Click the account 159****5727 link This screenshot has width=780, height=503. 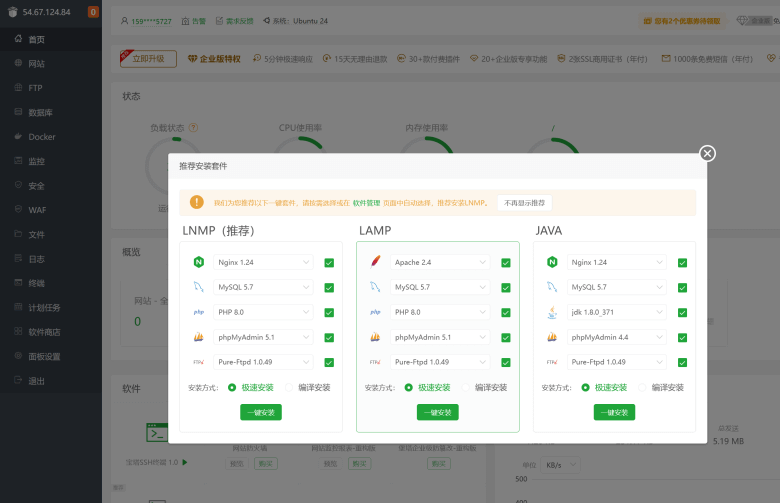pyautogui.click(x=151, y=21)
